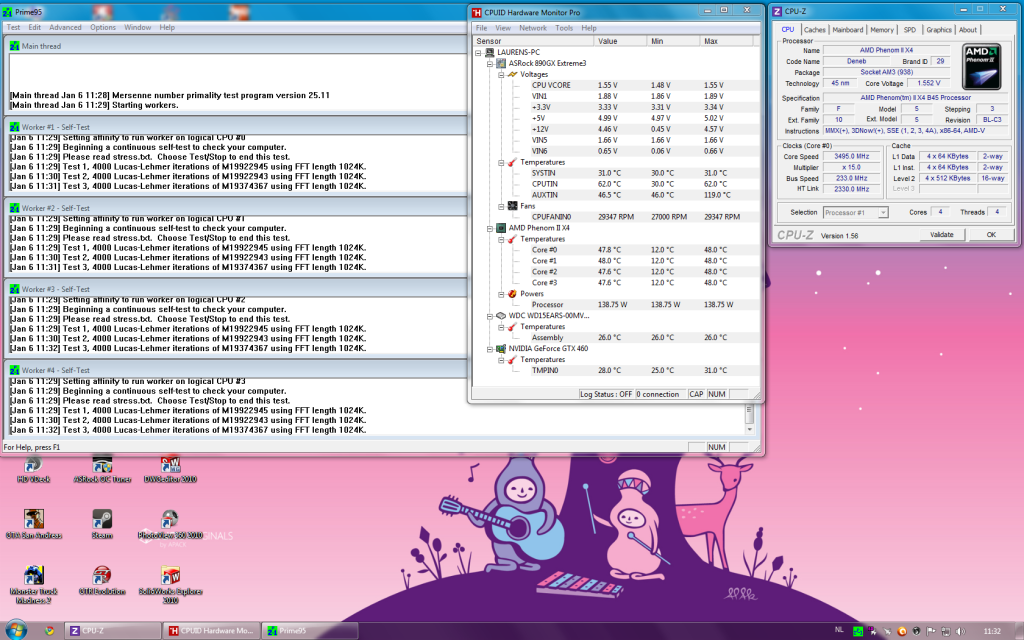Collapse the ASRock 890GX Extreme3 node

pyautogui.click(x=490, y=63)
